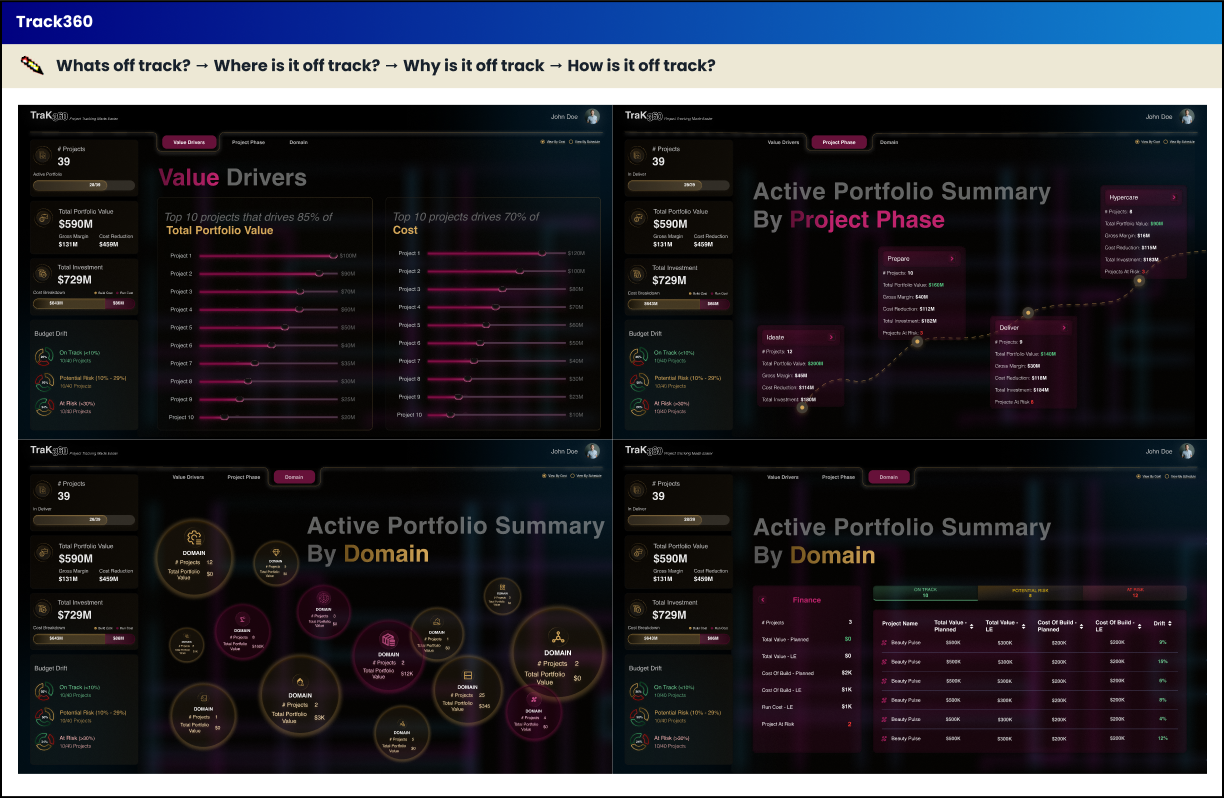
Task: Click Total Portfolio Value icon in Project Phase panel
Action: 637,218
